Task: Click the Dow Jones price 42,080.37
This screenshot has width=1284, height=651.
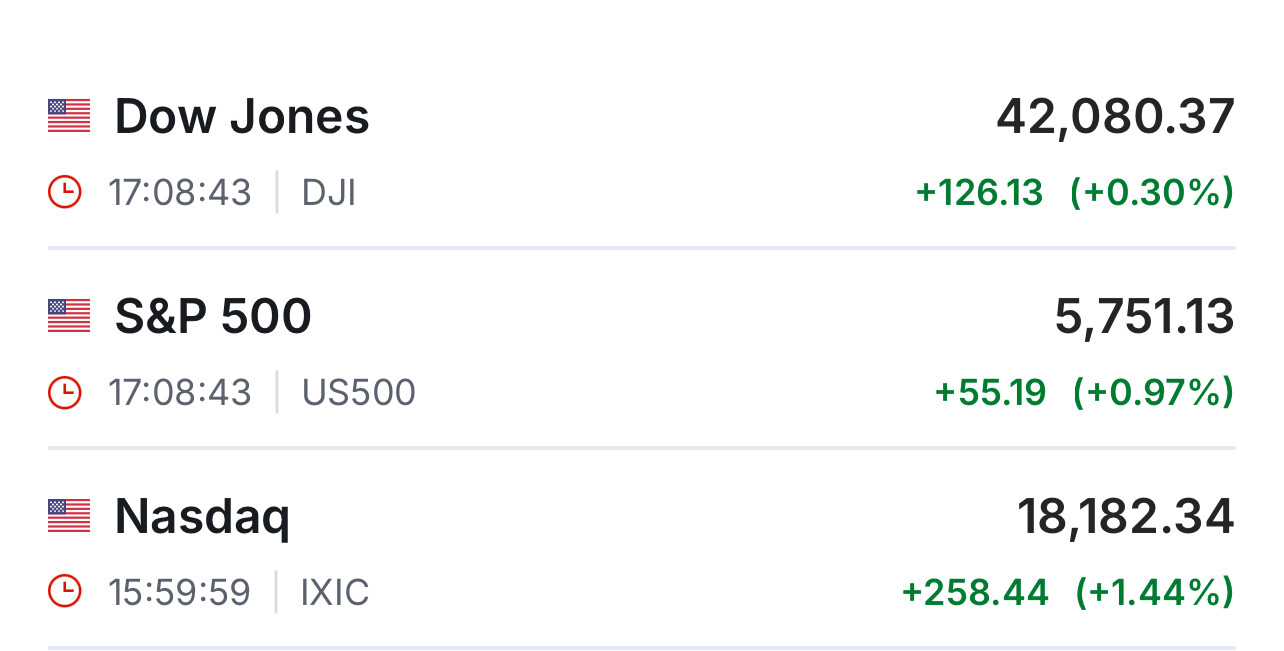Action: [1115, 116]
